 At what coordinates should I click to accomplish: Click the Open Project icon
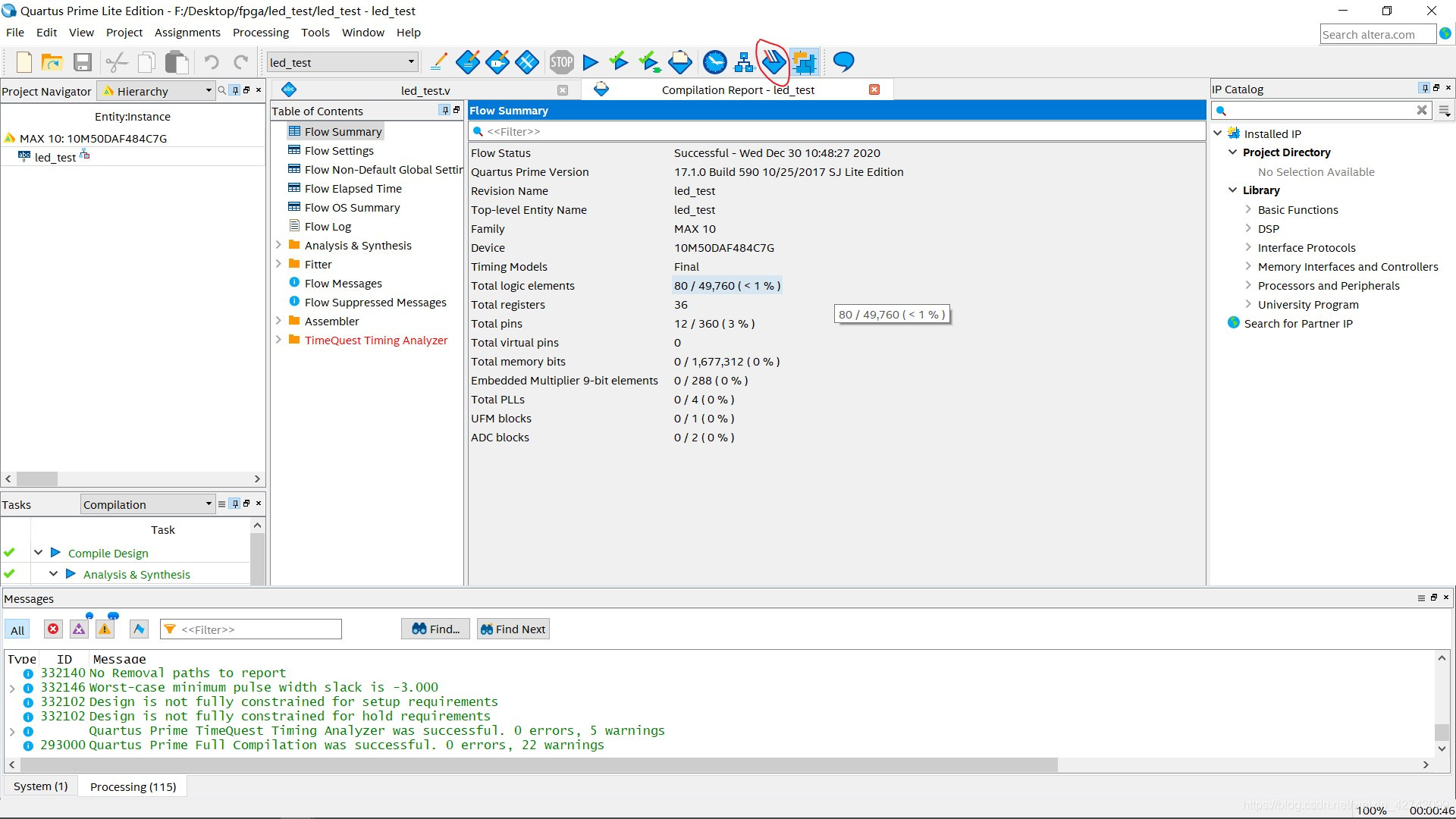[x=51, y=62]
